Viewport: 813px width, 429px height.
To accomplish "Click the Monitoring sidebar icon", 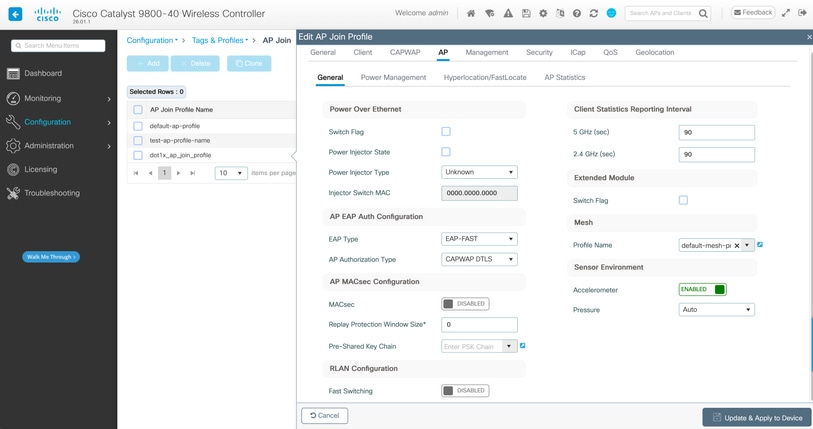I will tap(13, 99).
